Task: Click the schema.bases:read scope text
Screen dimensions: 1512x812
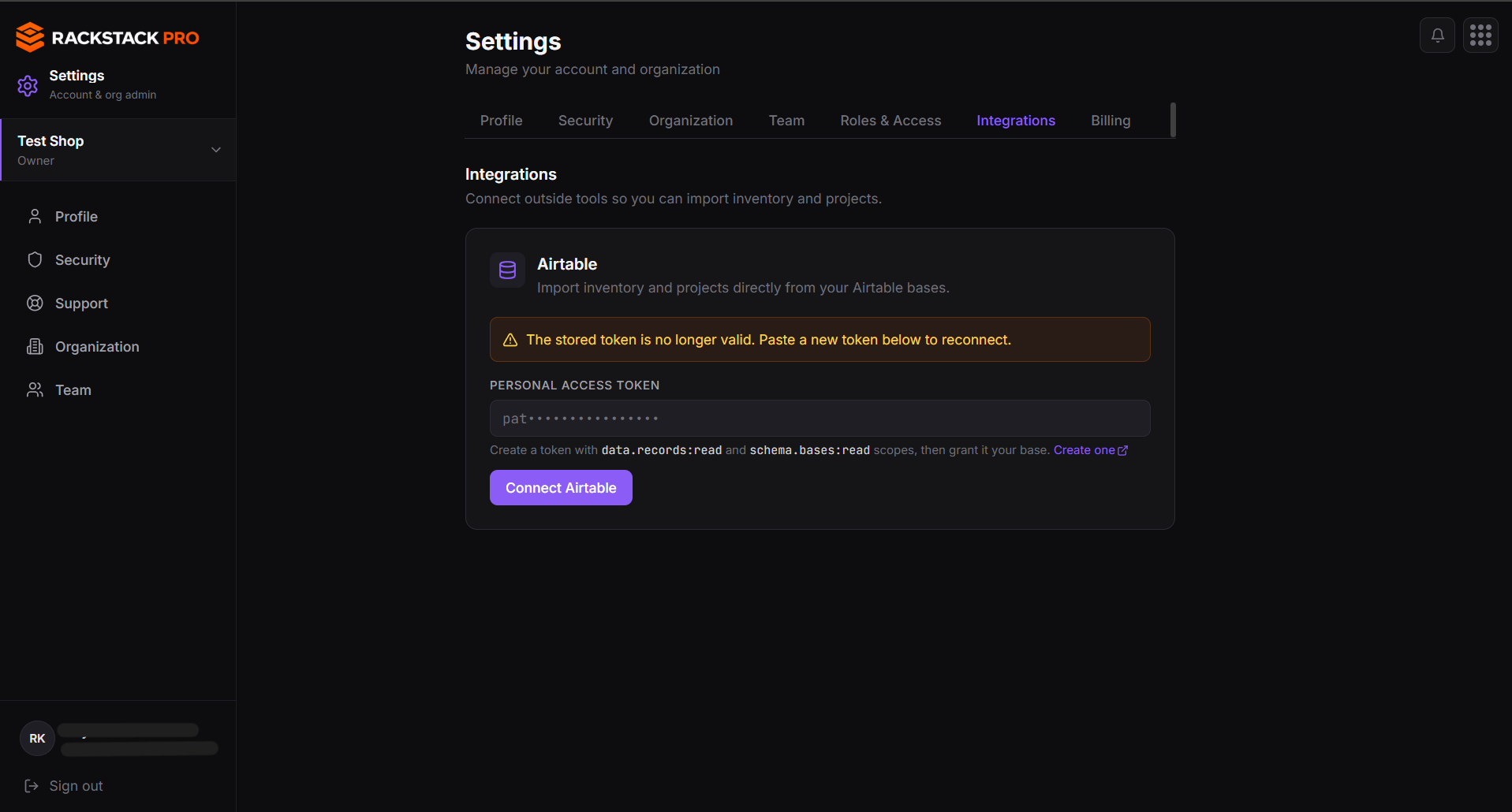Action: 809,450
